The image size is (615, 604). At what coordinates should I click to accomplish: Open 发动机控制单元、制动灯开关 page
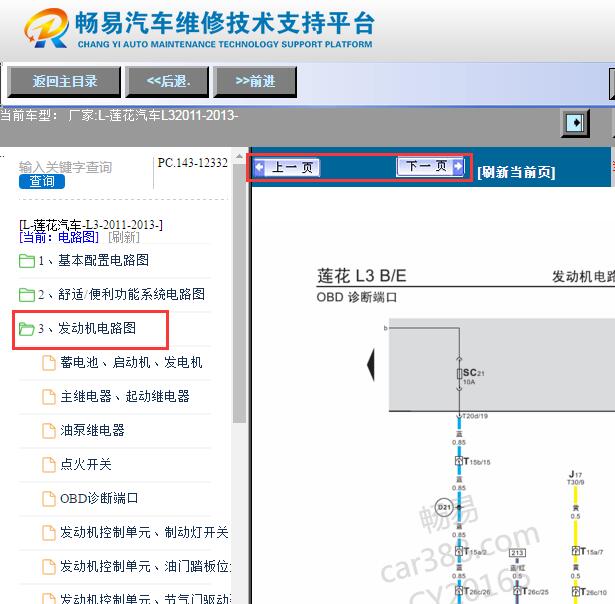(x=144, y=533)
